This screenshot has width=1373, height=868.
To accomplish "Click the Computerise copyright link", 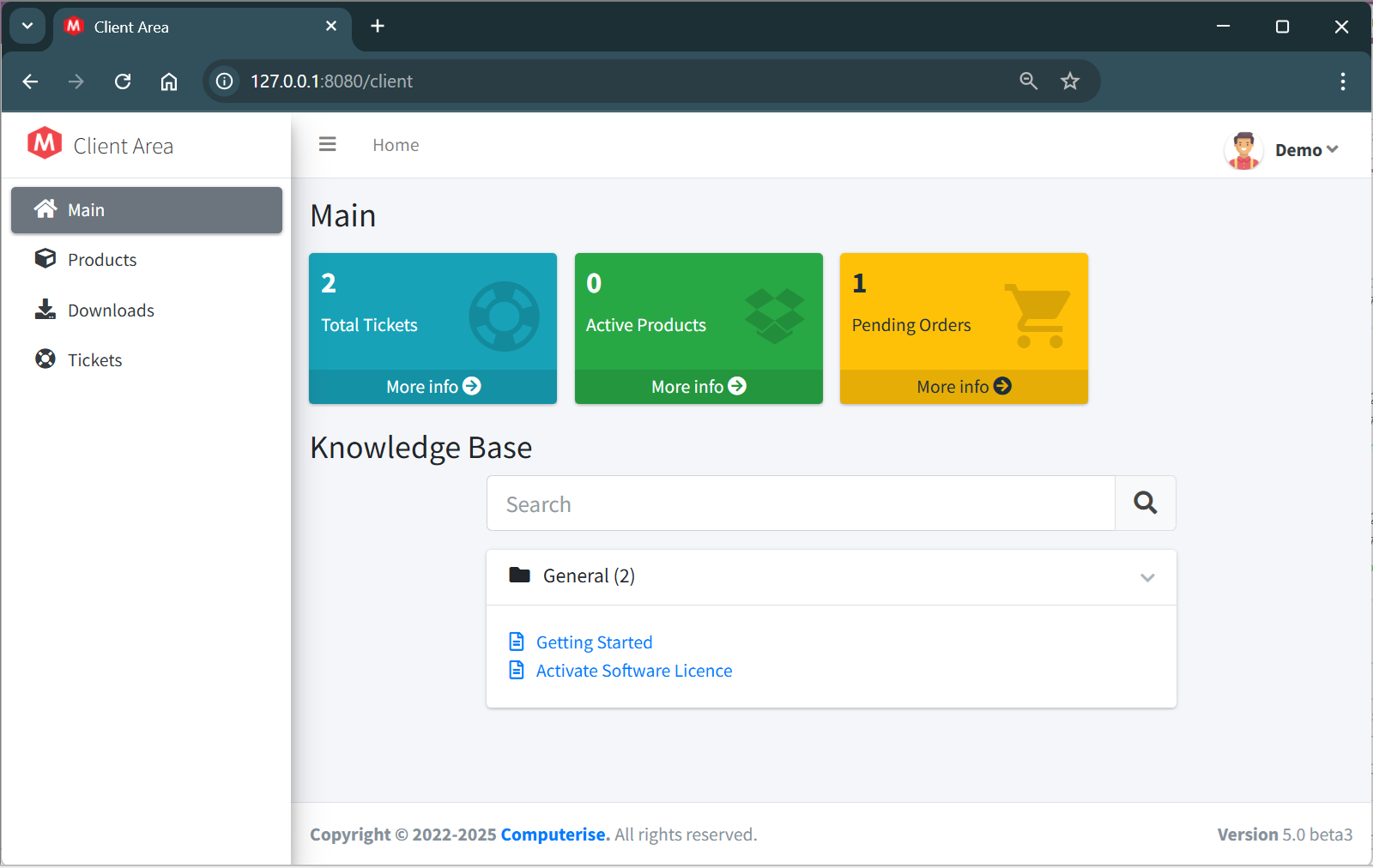I will point(553,834).
